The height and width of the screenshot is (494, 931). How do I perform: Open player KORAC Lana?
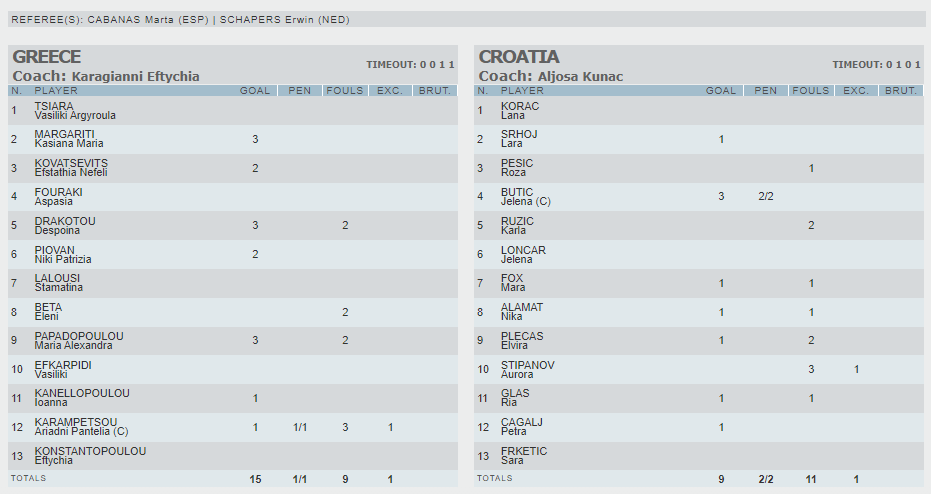(519, 110)
